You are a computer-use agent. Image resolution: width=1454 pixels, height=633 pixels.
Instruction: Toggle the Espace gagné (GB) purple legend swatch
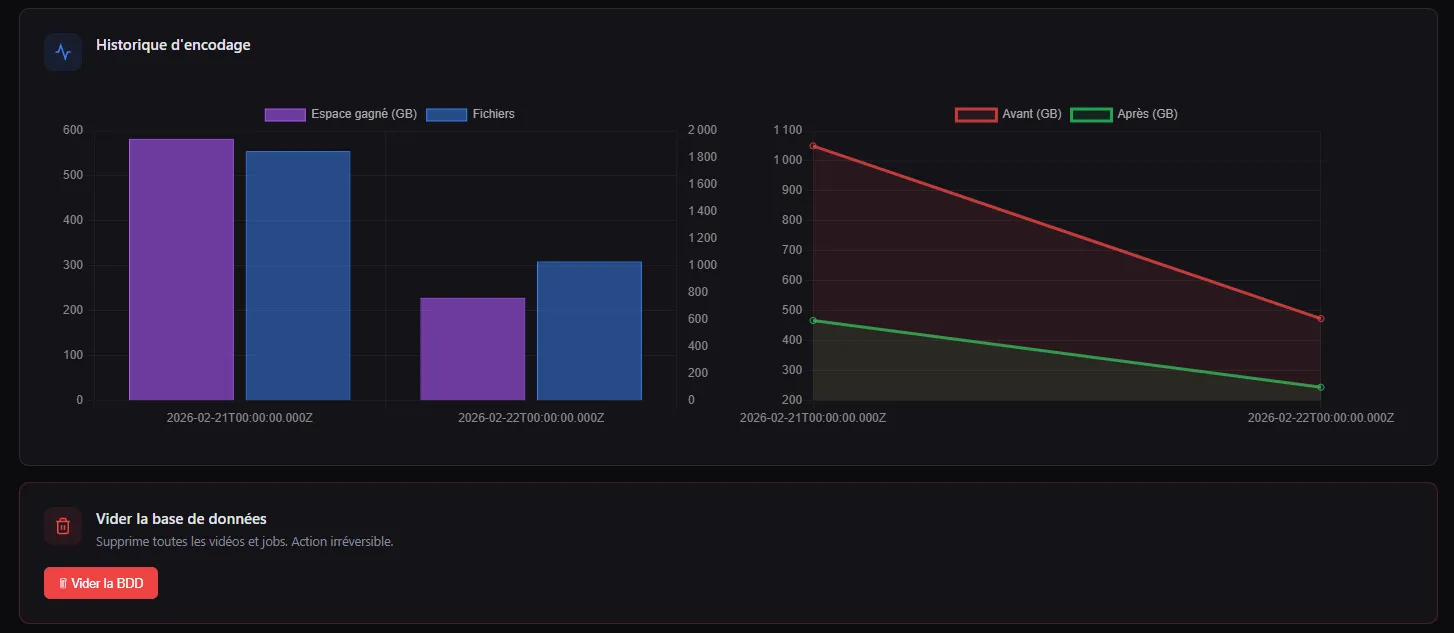pos(285,114)
